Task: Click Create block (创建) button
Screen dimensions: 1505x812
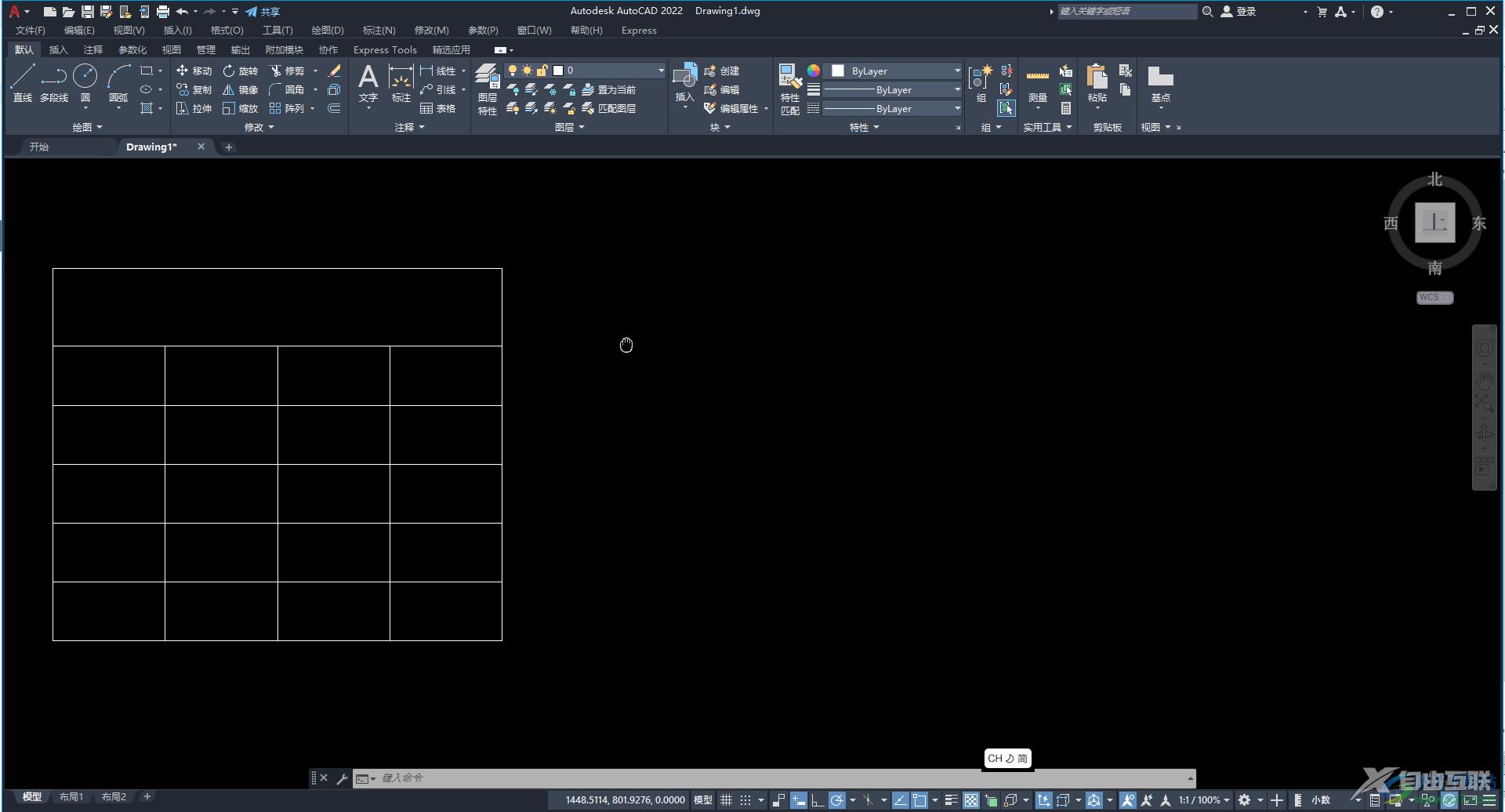Action: click(722, 71)
